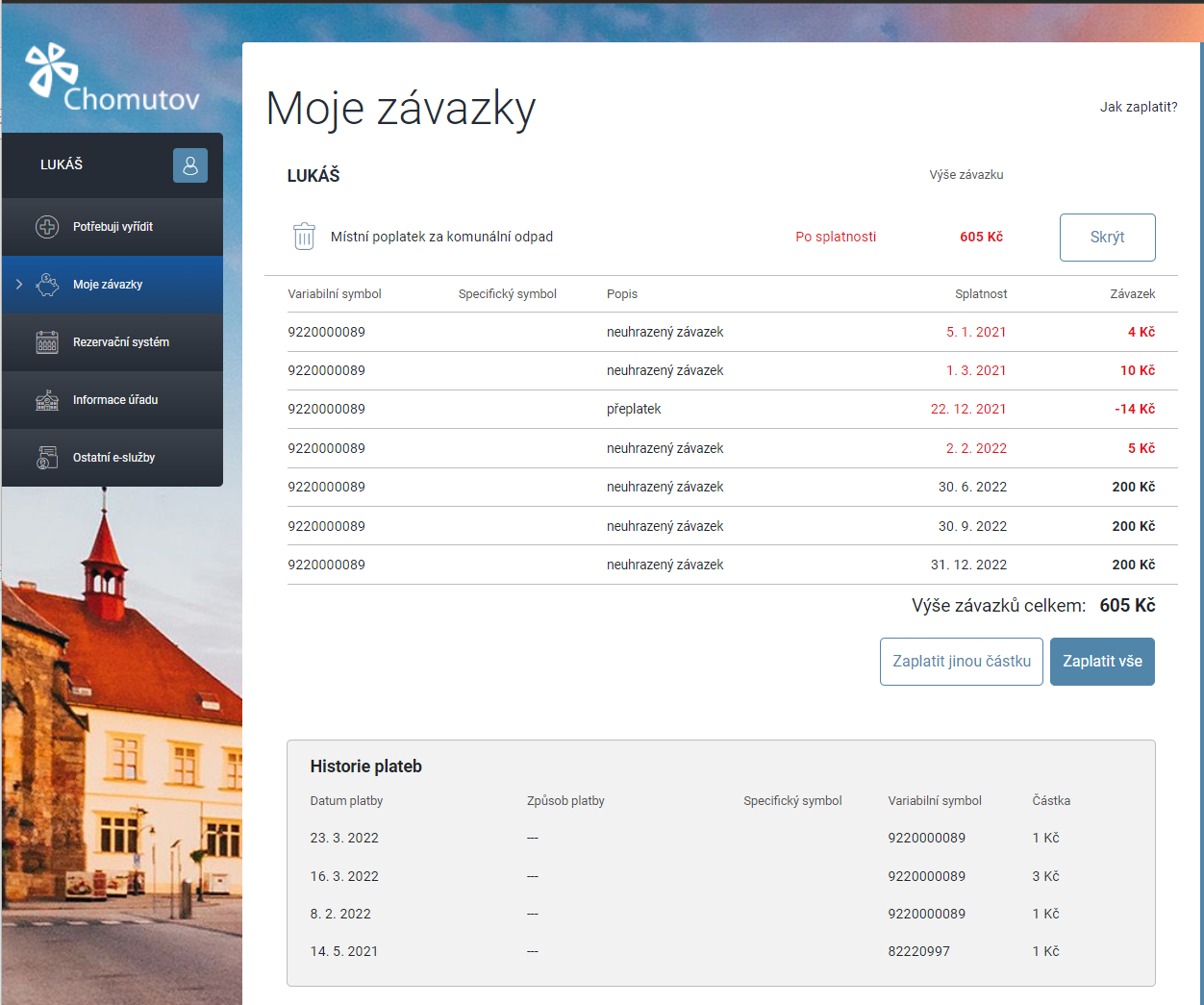Viewport: 1204px width, 1005px height.
Task: Click the due date 22. 12. 2021
Action: pyautogui.click(x=968, y=409)
